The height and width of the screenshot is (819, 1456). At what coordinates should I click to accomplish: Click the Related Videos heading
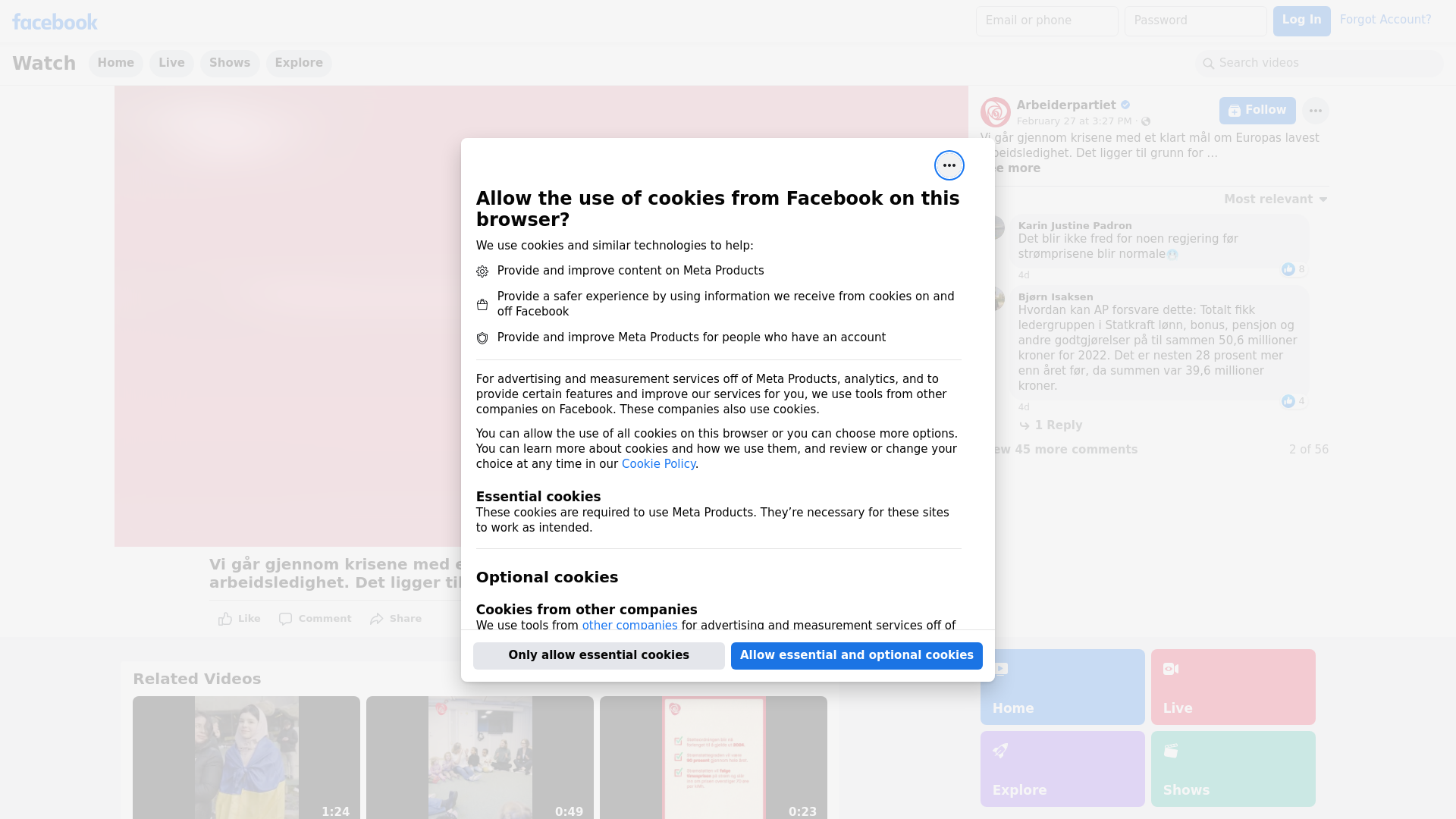(x=197, y=679)
